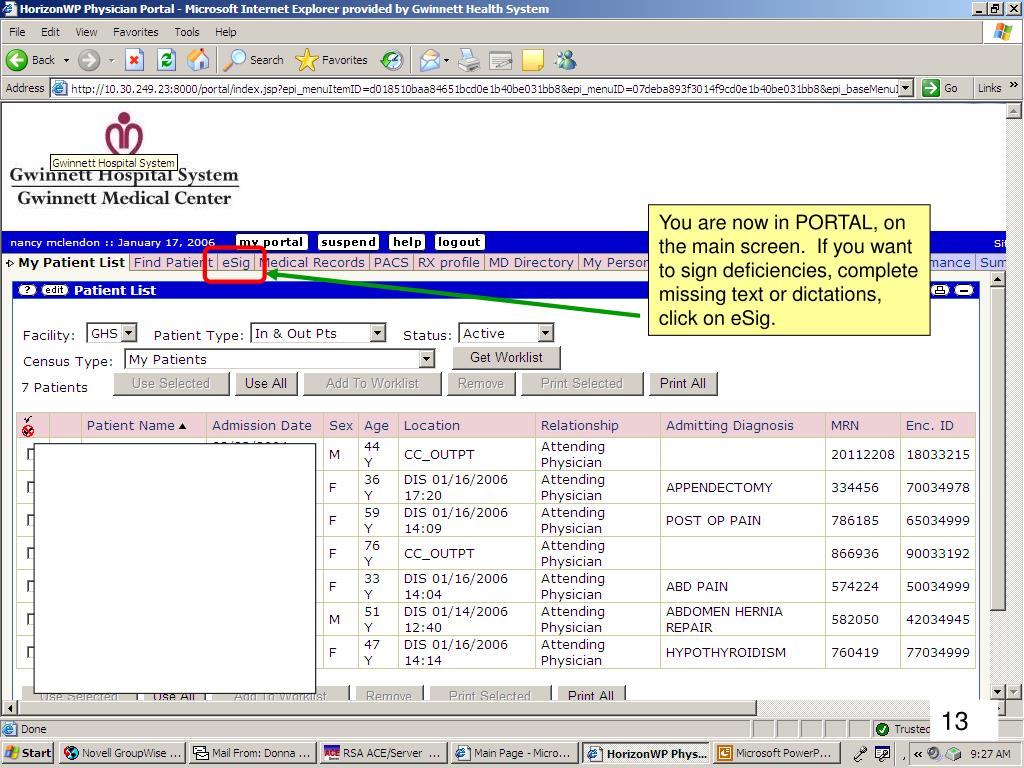Open the eSig tab
The height and width of the screenshot is (768, 1024).
tap(236, 263)
